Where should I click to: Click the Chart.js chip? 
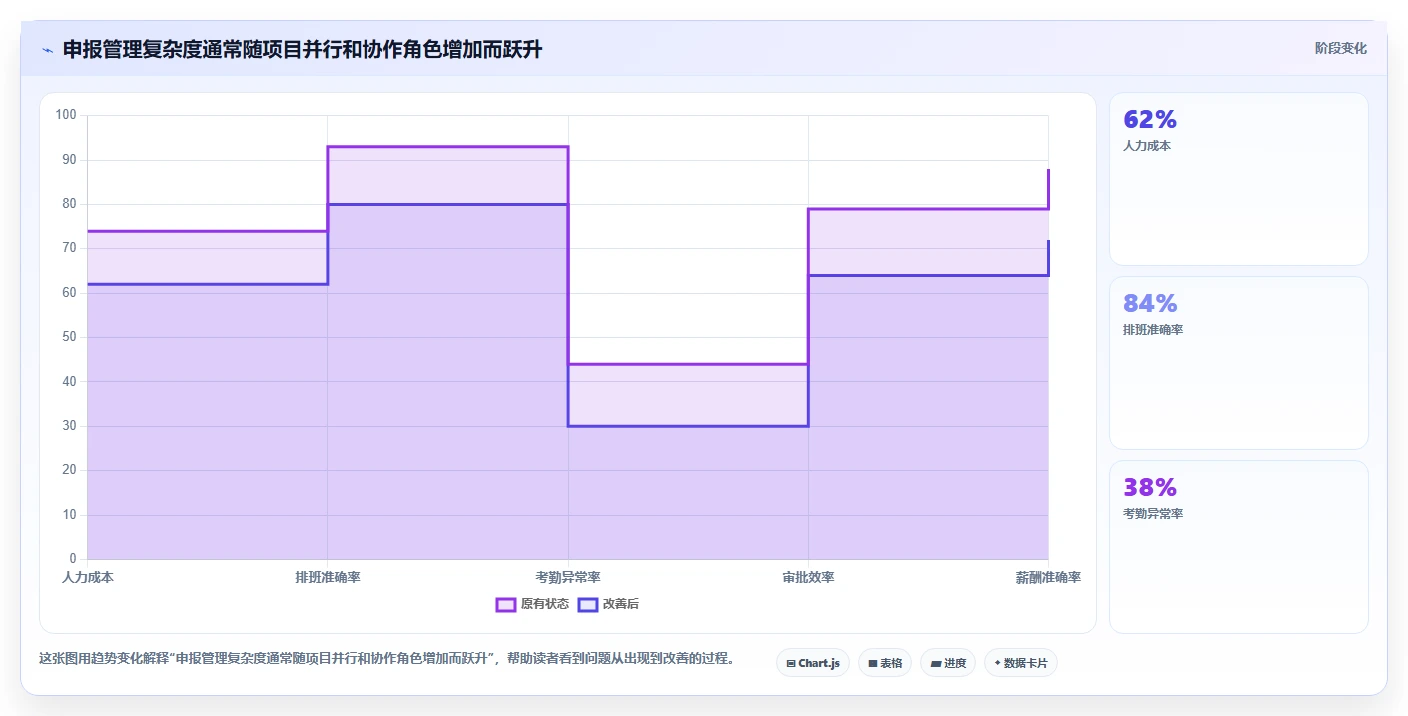812,663
